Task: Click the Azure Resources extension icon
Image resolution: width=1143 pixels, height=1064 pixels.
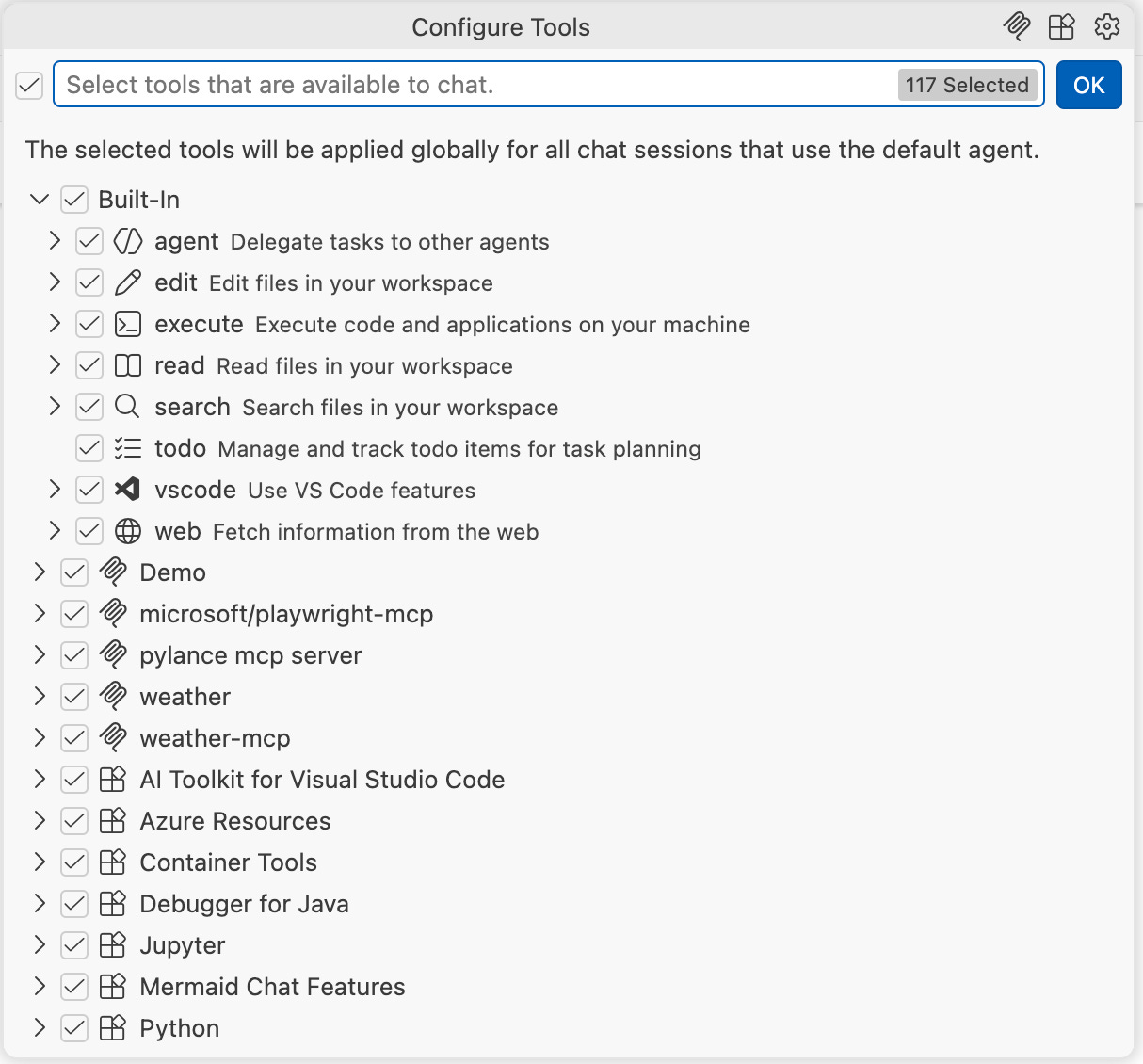Action: 113,821
